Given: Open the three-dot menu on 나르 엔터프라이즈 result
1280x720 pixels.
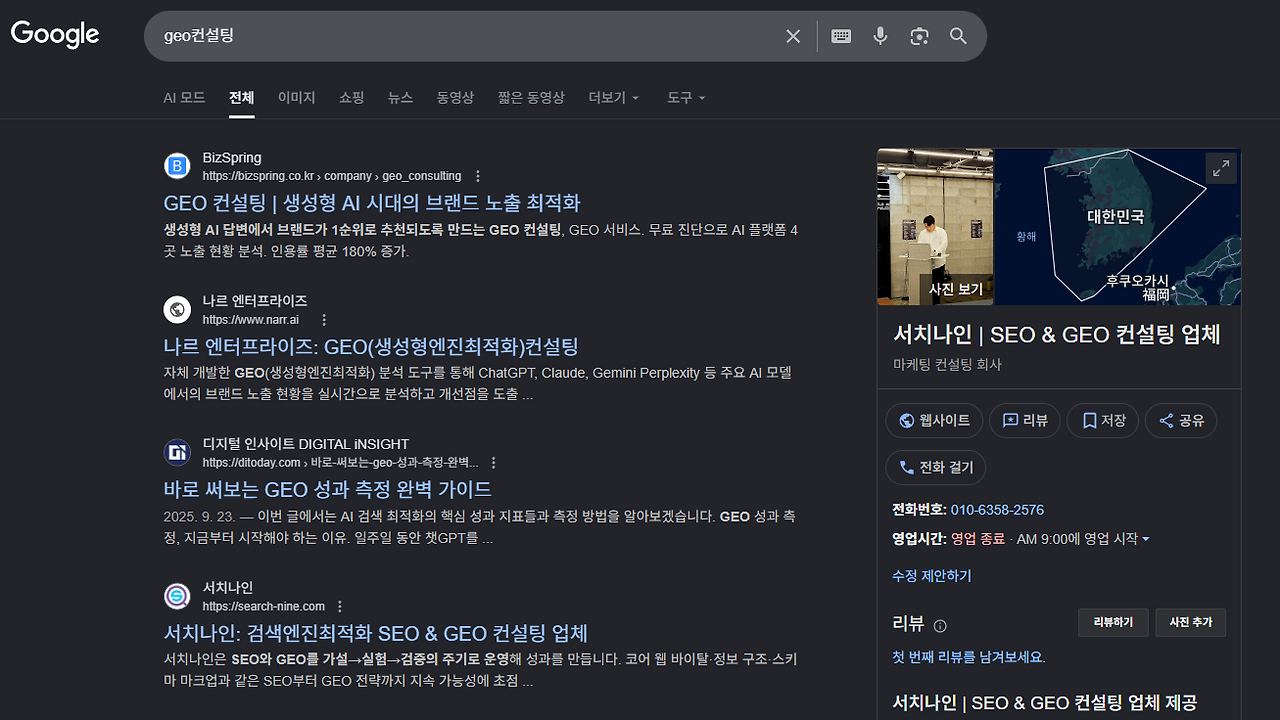Looking at the screenshot, I should pyautogui.click(x=323, y=319).
